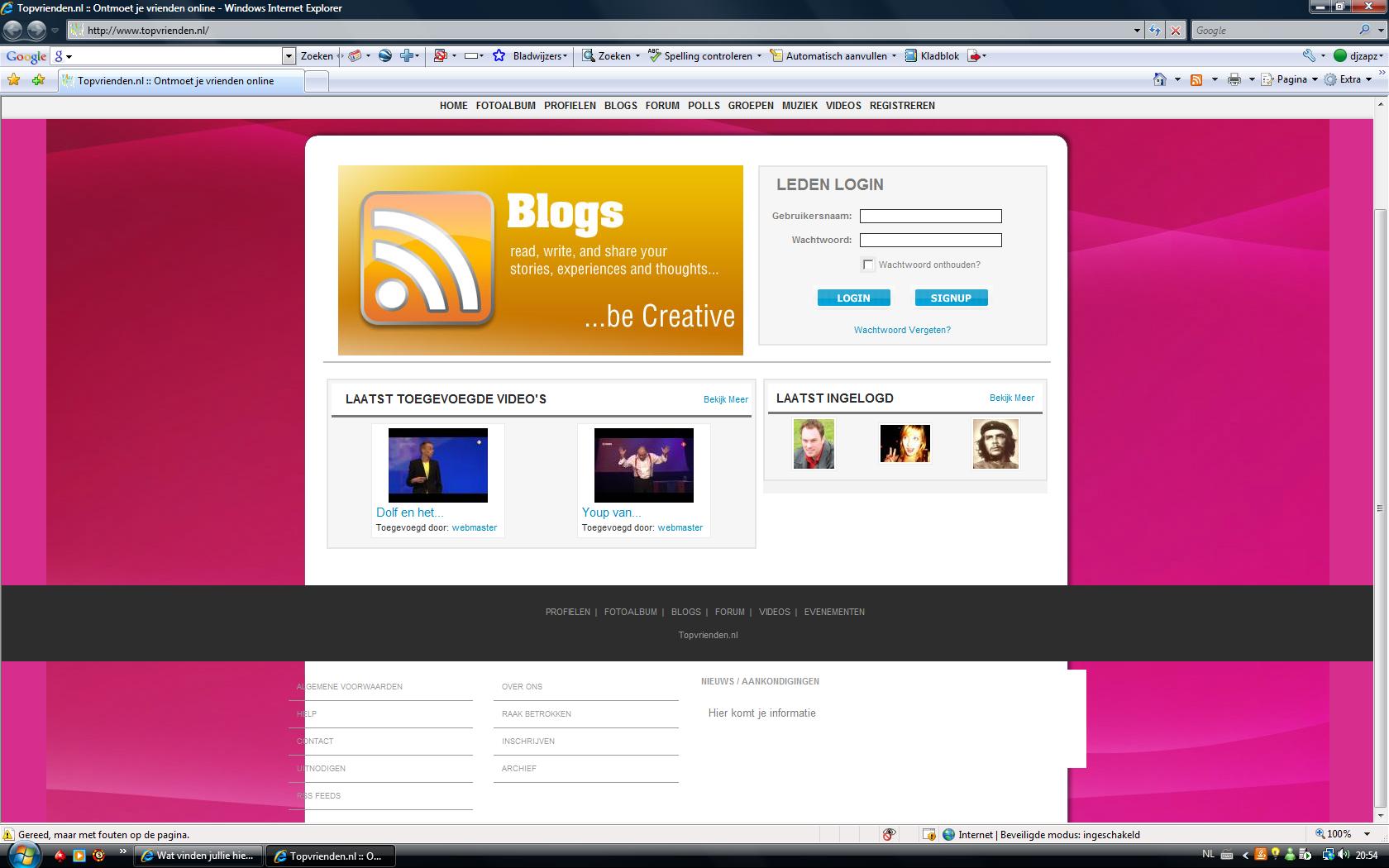Click the blue Bladwijzers star icon
This screenshot has height=868, width=1389.
[499, 55]
